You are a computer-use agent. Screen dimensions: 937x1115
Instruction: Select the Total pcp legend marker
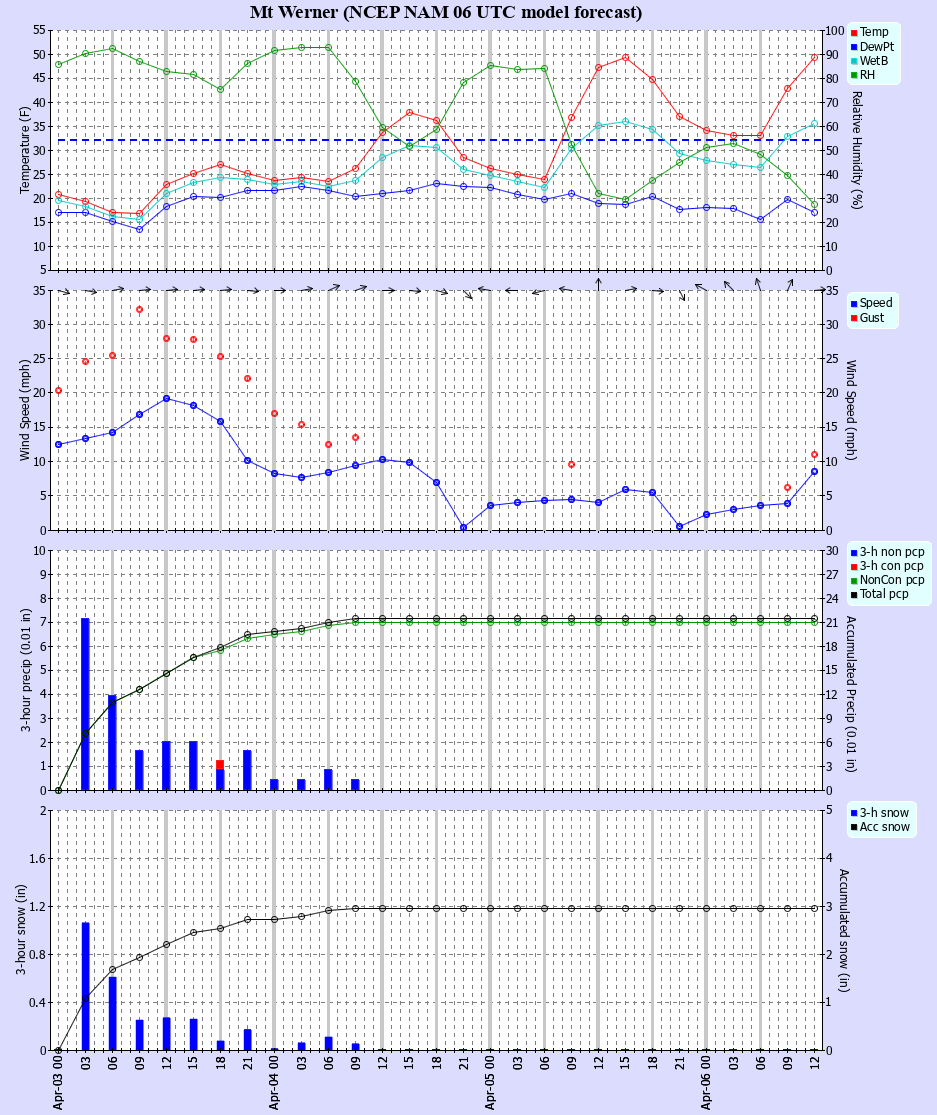[852, 594]
